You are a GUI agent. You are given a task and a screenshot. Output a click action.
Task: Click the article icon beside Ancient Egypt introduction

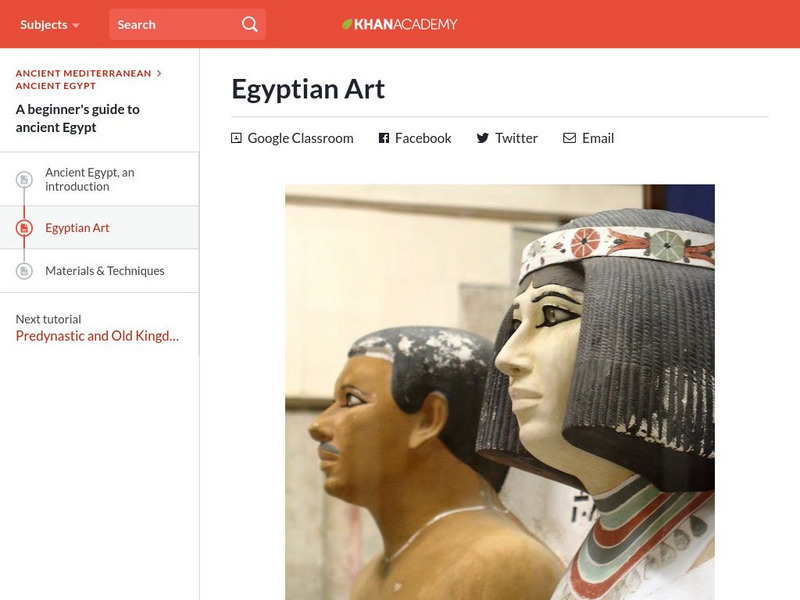[24, 180]
